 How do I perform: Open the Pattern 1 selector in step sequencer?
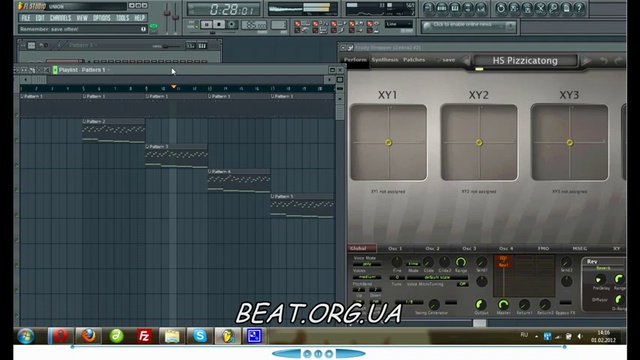coord(83,45)
